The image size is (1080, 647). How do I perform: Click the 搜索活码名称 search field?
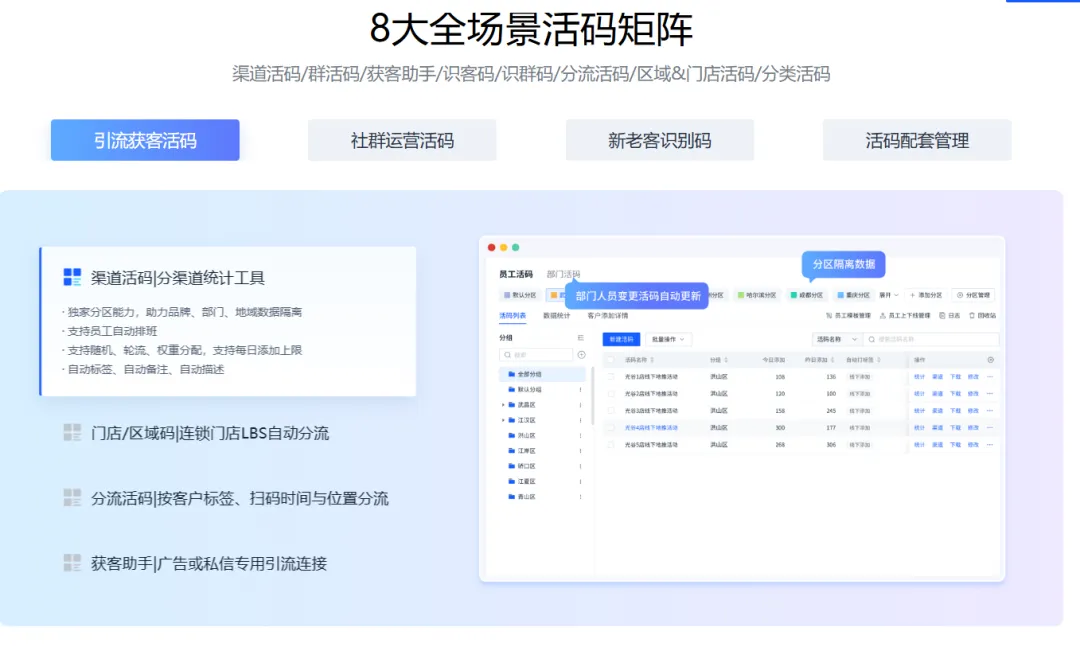931,339
